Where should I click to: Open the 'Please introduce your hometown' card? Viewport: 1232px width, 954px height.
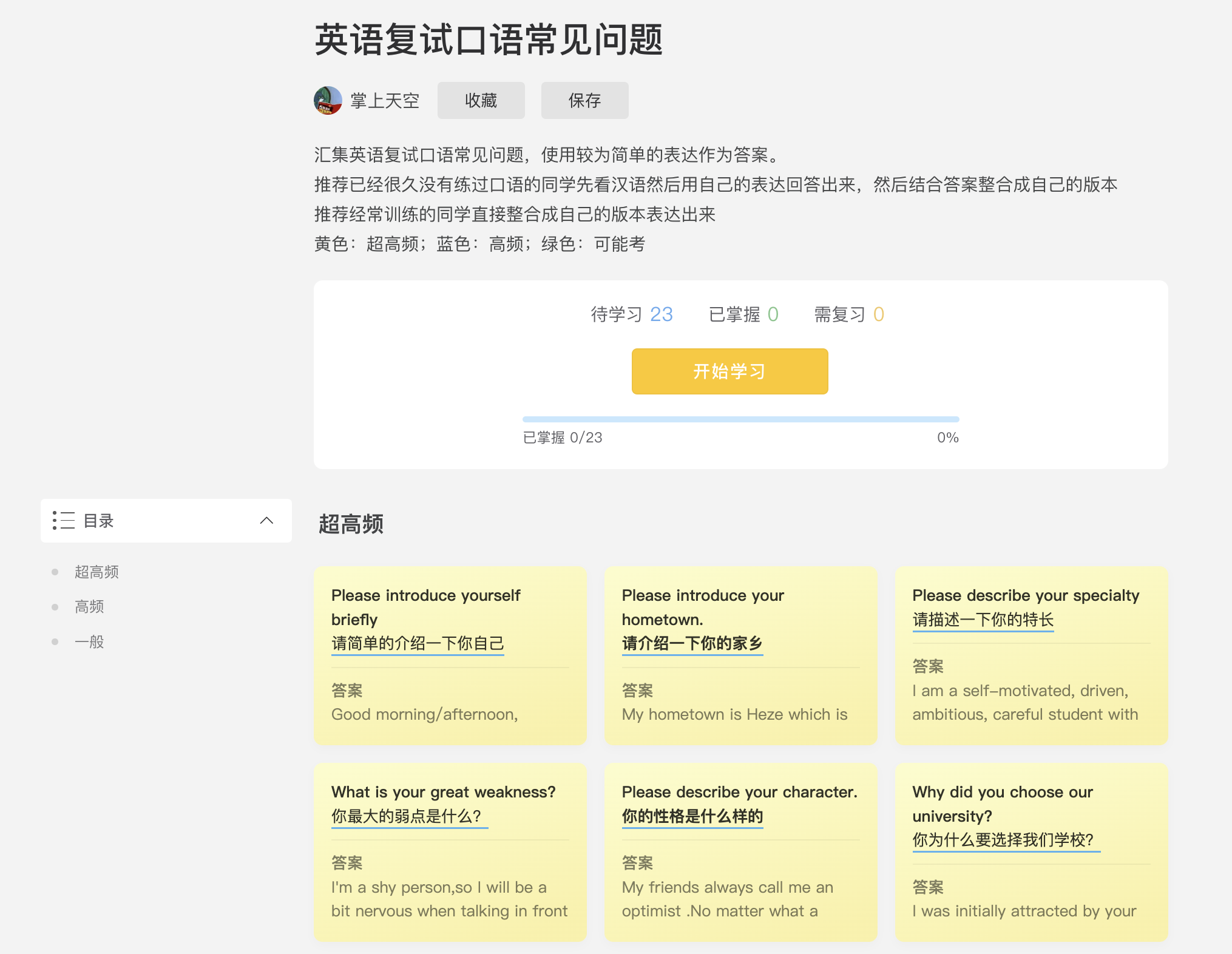740,655
